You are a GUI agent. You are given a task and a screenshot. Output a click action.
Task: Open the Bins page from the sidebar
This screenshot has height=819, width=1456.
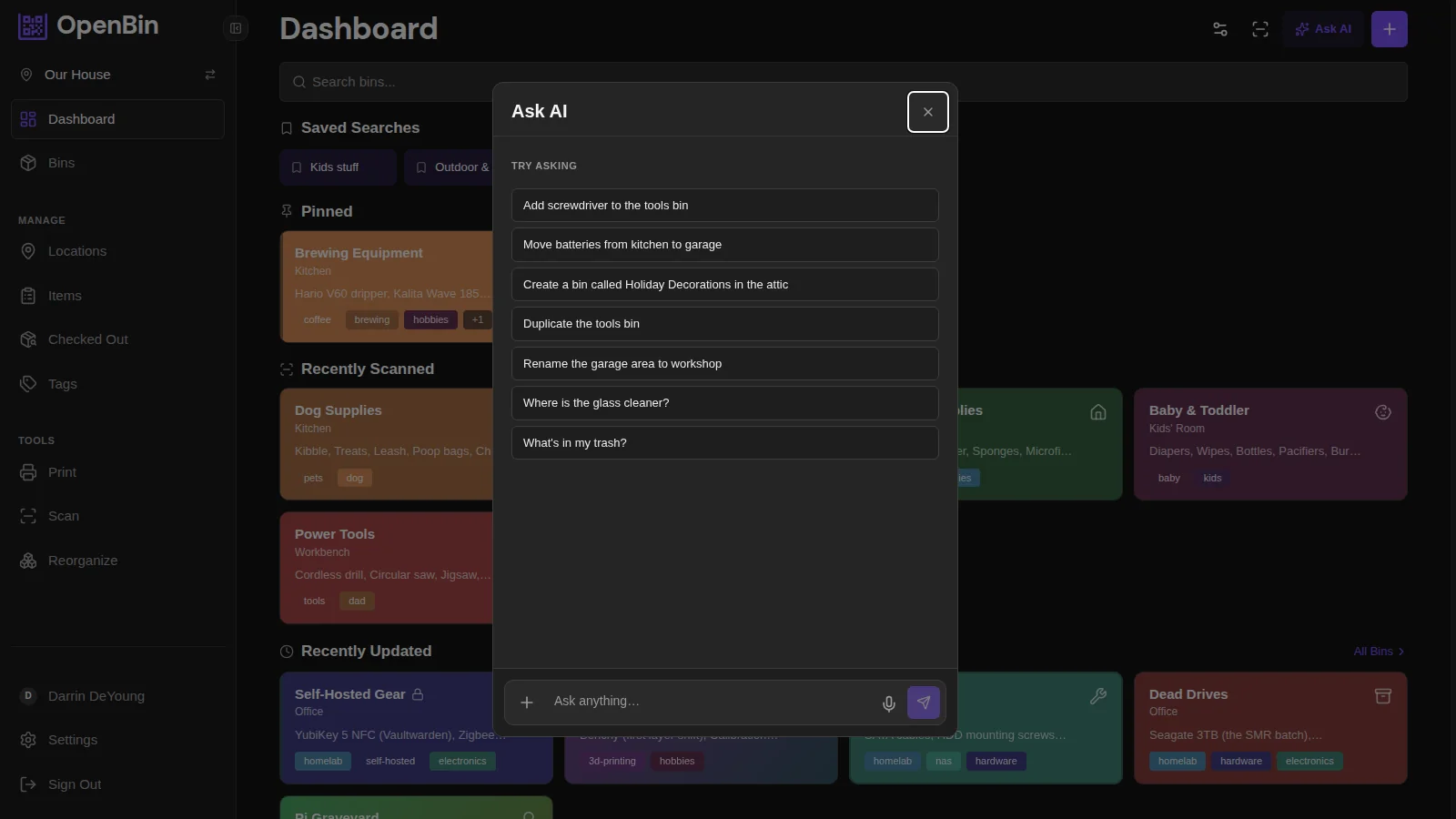pyautogui.click(x=61, y=162)
